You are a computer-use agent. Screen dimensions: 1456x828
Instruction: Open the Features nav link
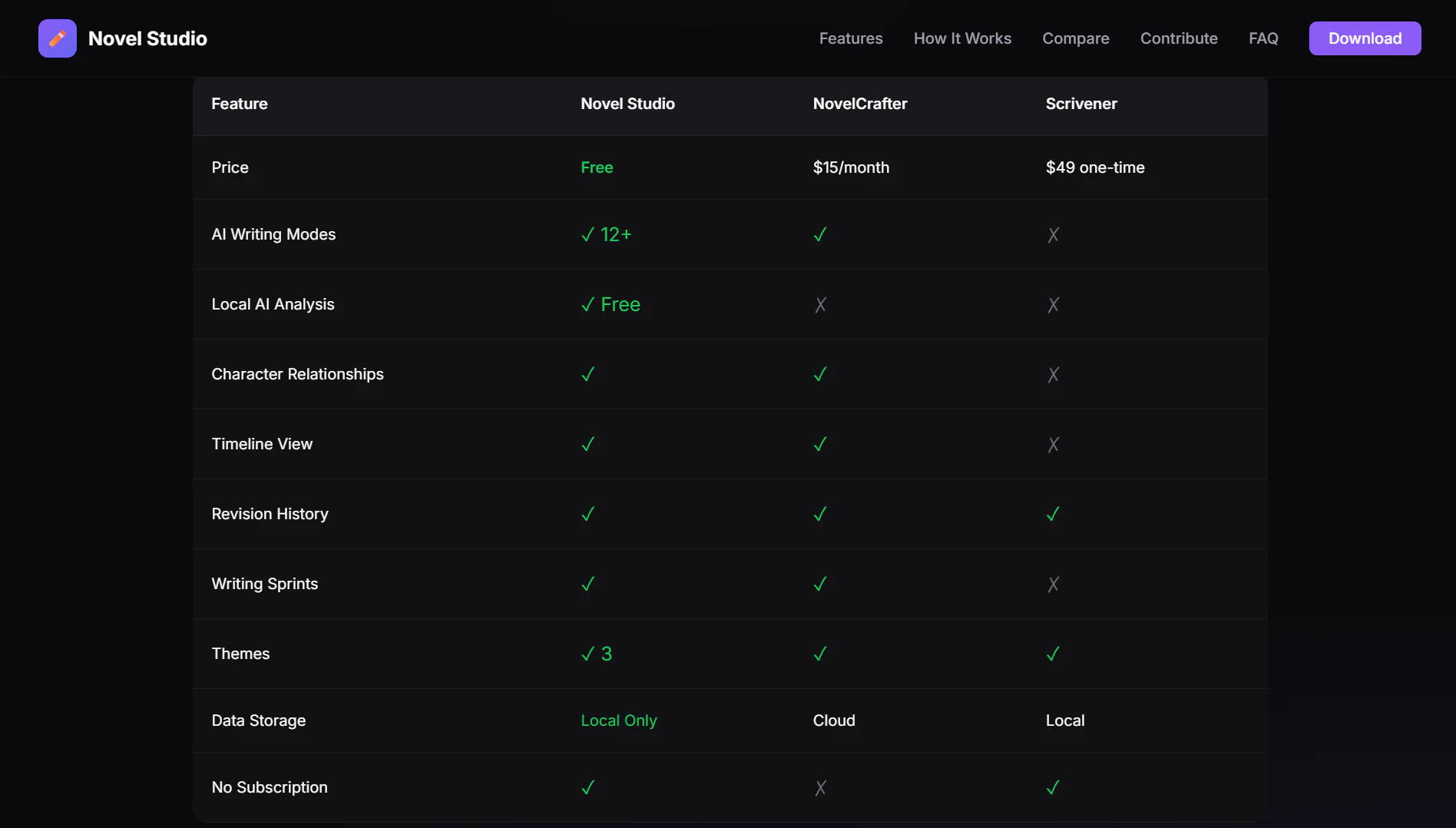851,38
